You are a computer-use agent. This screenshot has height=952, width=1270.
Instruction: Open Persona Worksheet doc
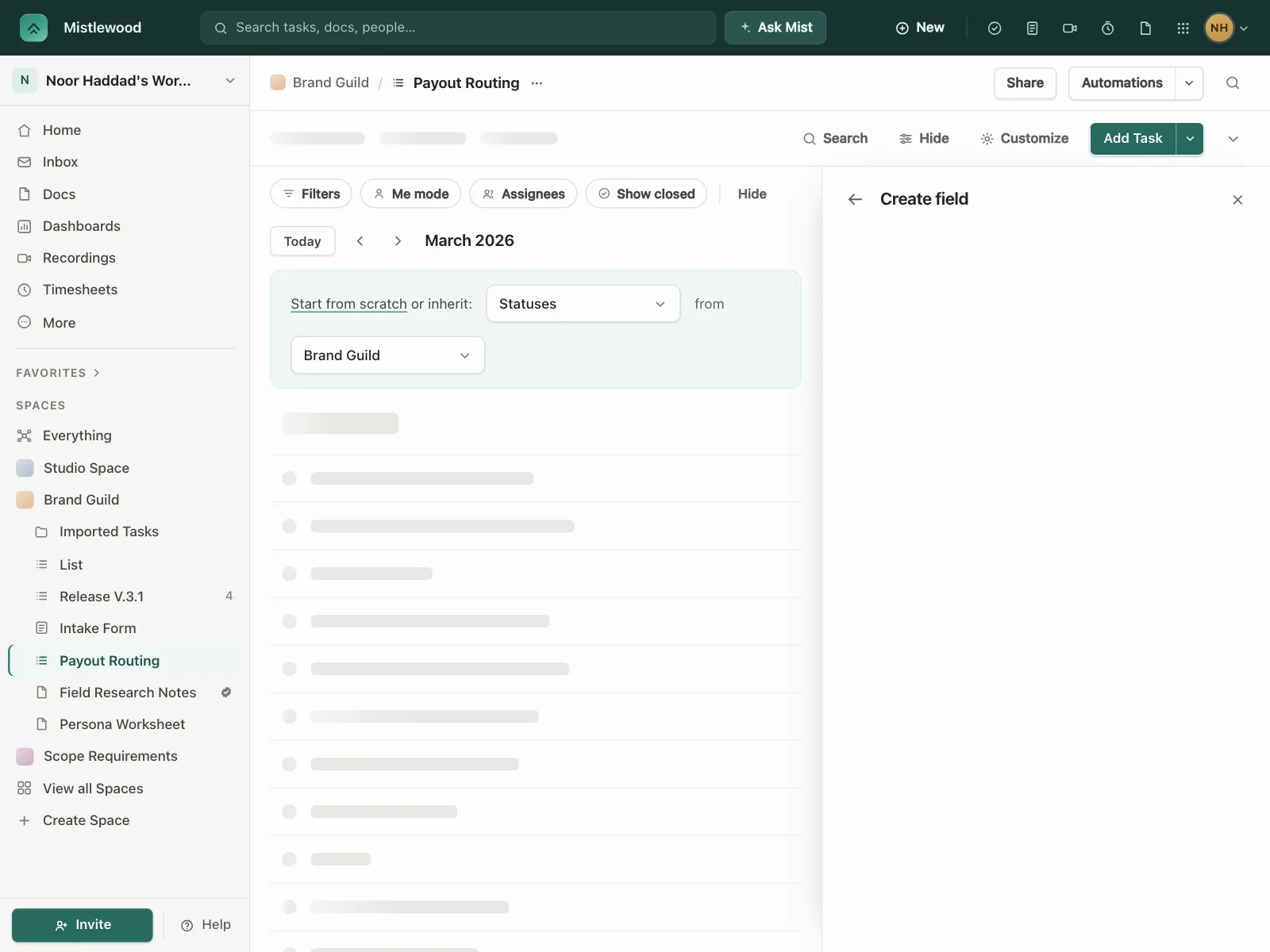tap(125, 724)
